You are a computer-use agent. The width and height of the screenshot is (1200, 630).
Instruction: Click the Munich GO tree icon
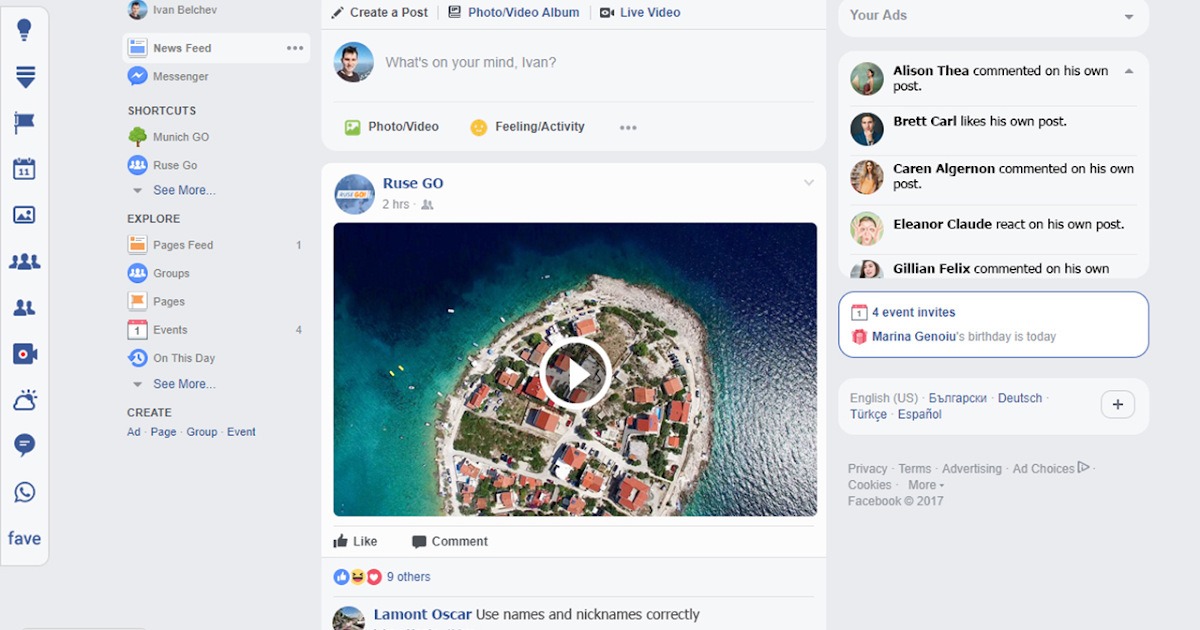[x=138, y=137]
